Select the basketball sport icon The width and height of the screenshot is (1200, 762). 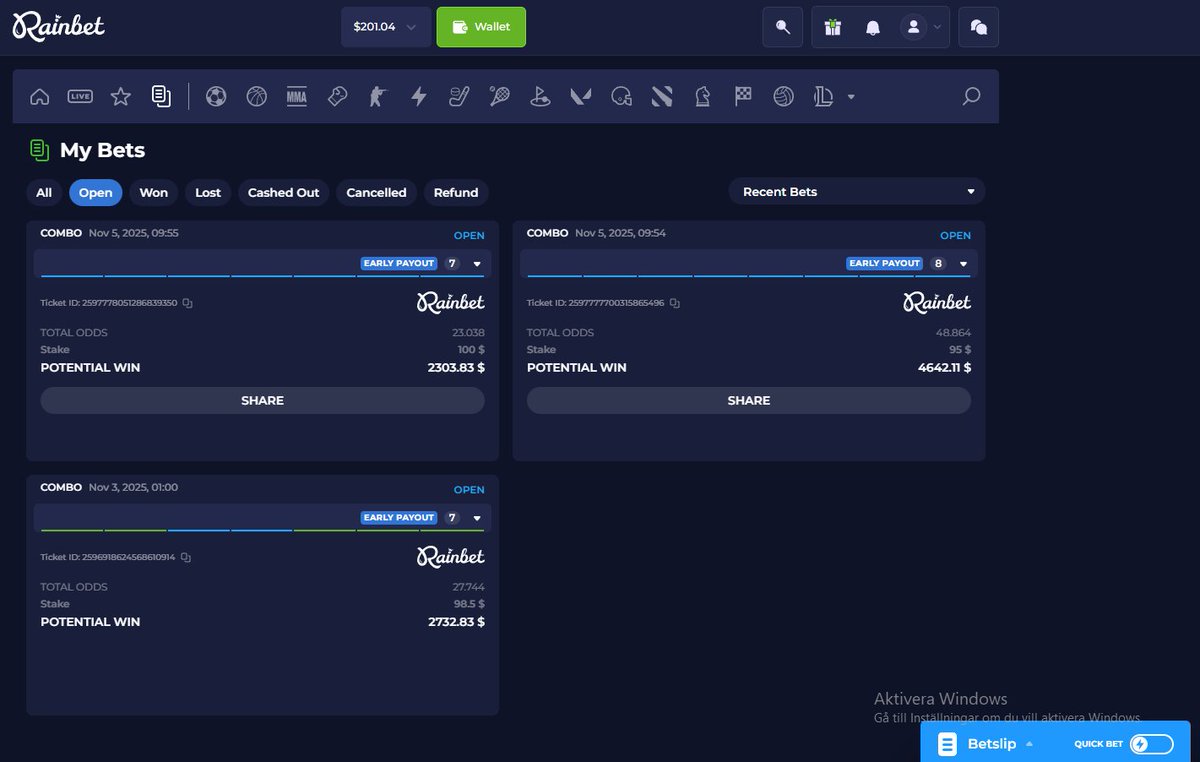click(x=256, y=97)
